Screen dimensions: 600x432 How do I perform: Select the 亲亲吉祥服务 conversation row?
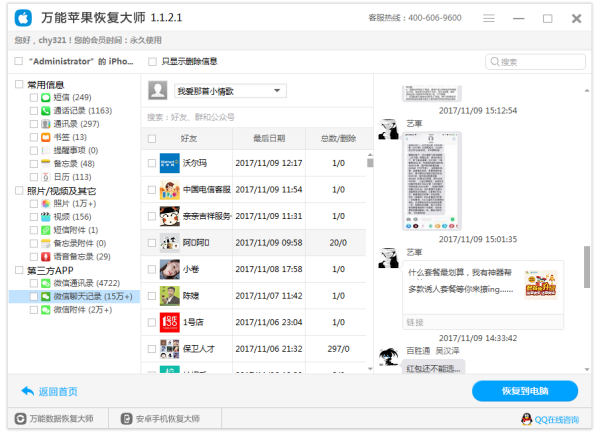pyautogui.click(x=253, y=216)
